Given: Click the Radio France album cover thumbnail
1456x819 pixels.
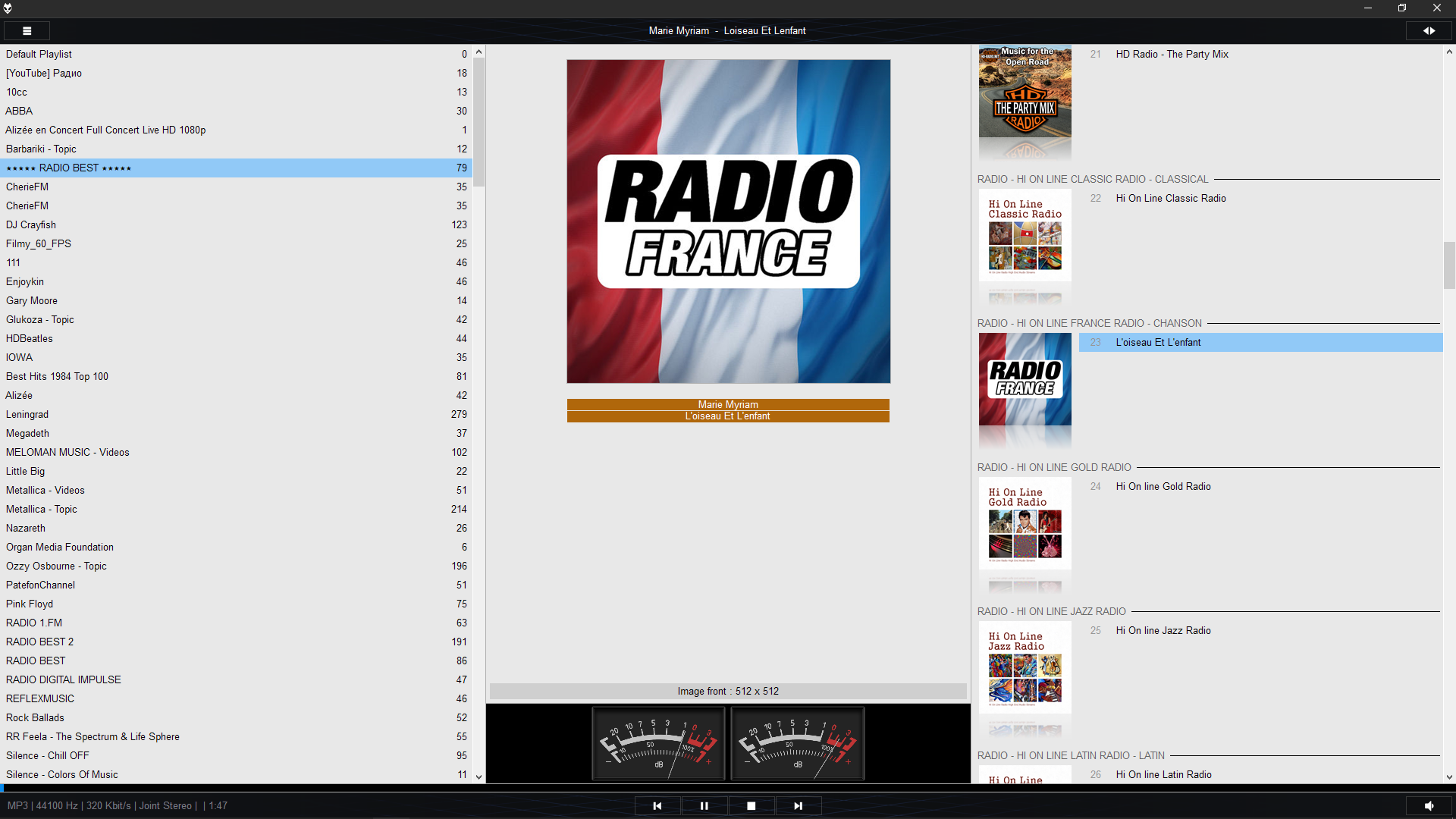Looking at the screenshot, I should point(1025,379).
